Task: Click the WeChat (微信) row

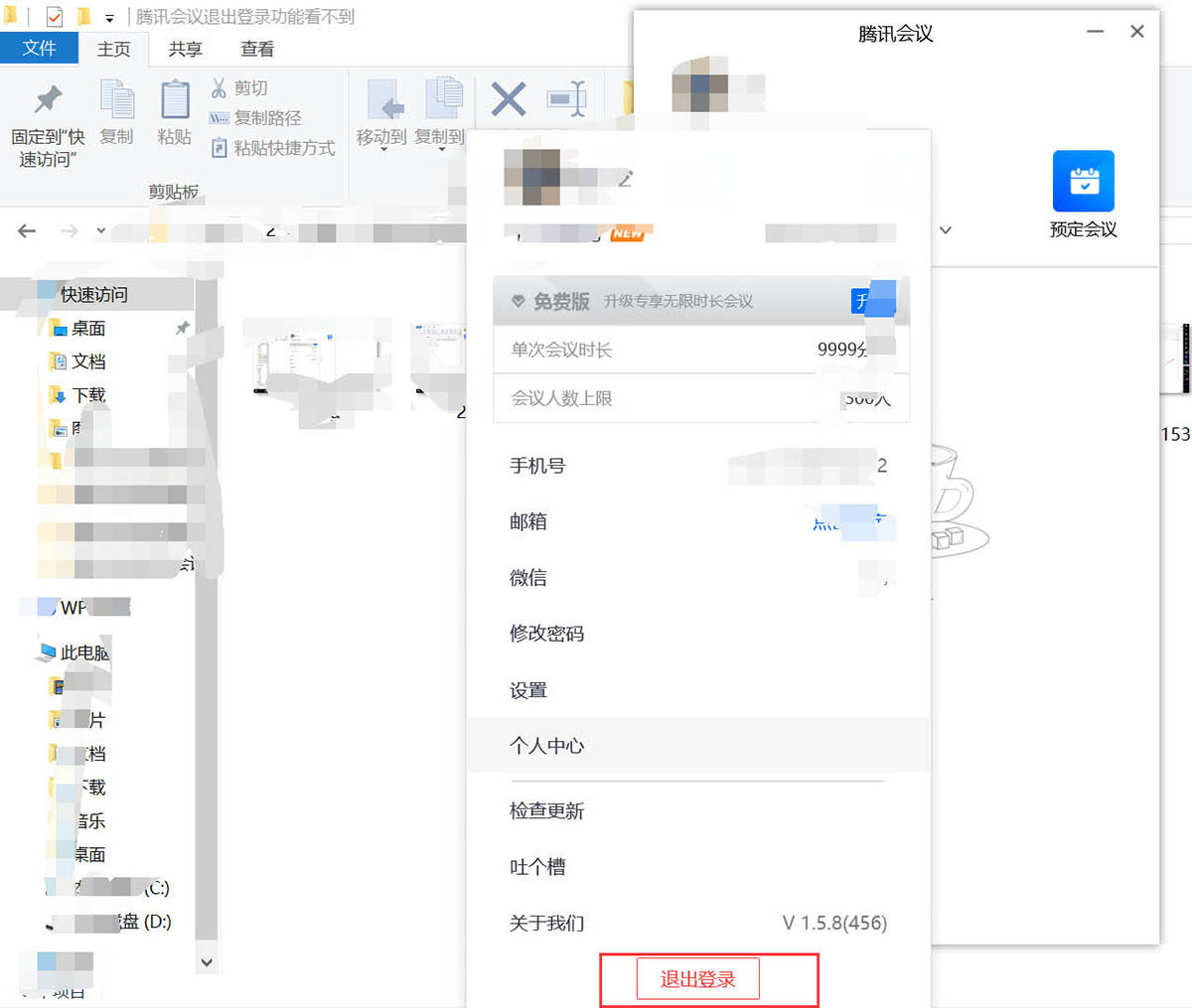Action: 698,578
